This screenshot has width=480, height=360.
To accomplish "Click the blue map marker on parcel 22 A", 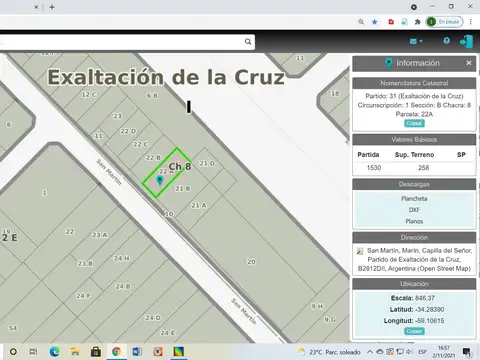I will (160, 180).
